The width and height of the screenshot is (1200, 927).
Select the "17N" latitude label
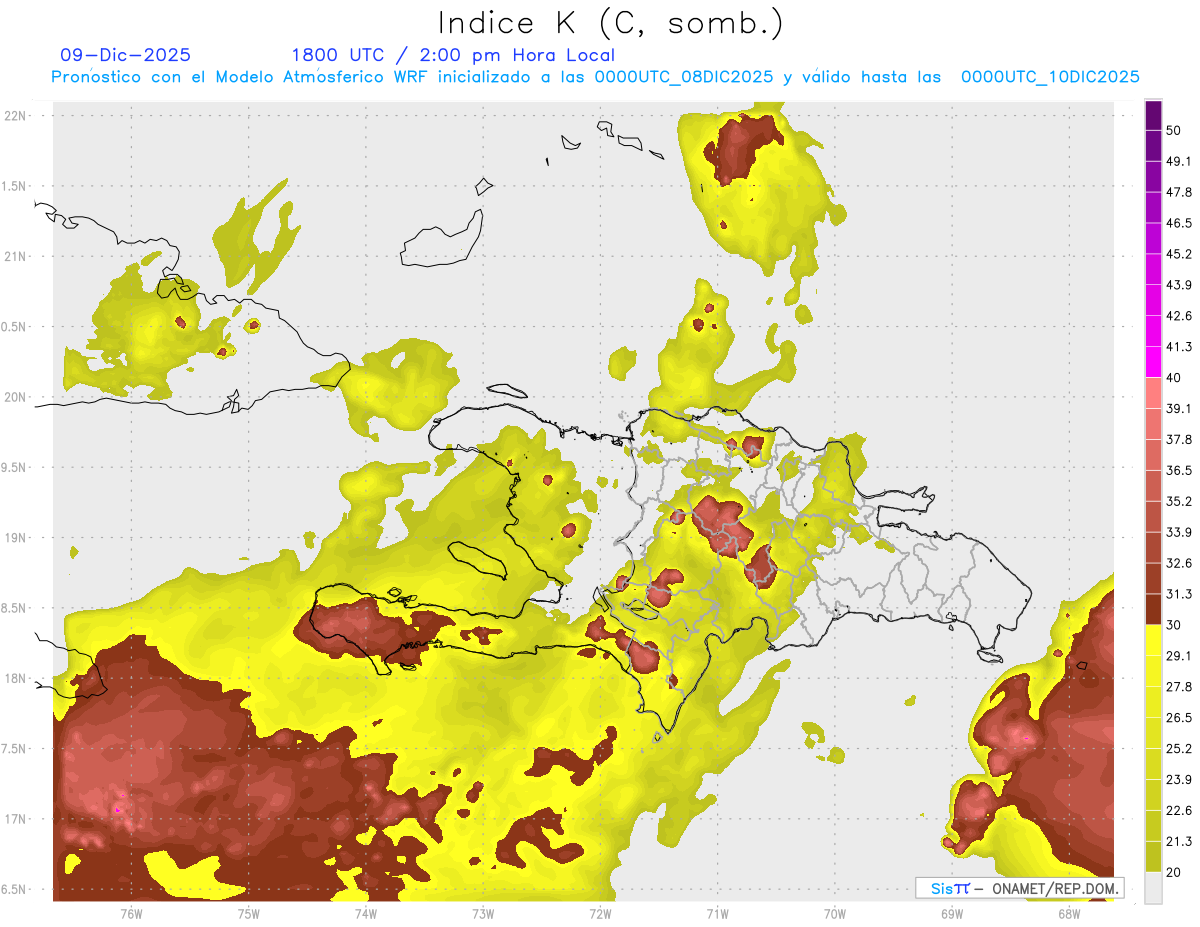15,819
